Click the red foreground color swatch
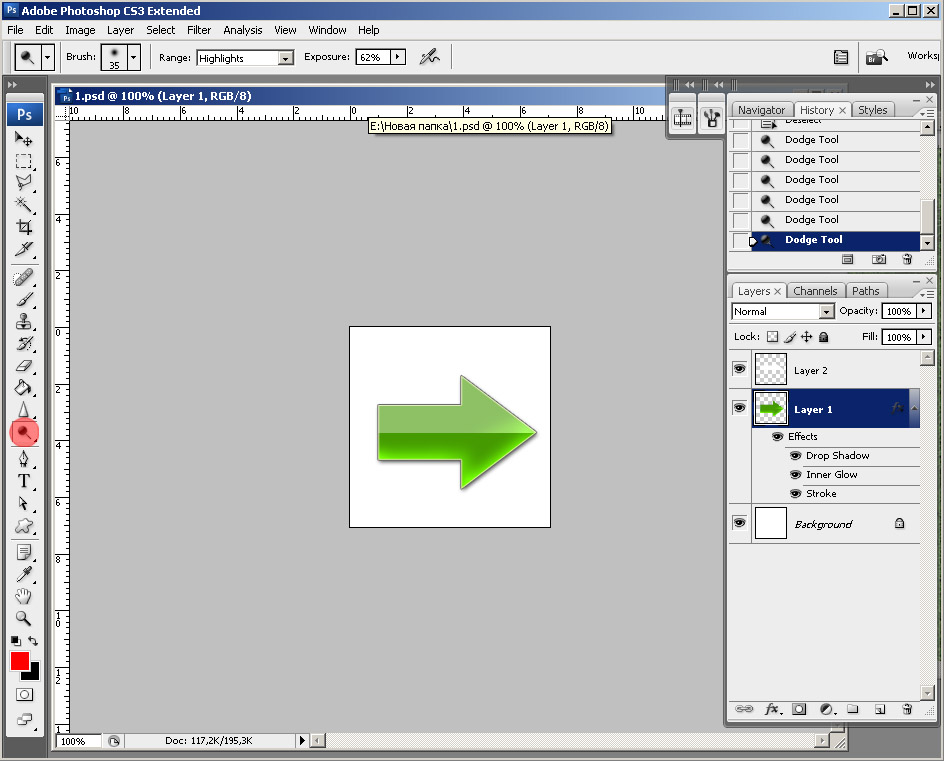944x761 pixels. tap(19, 660)
